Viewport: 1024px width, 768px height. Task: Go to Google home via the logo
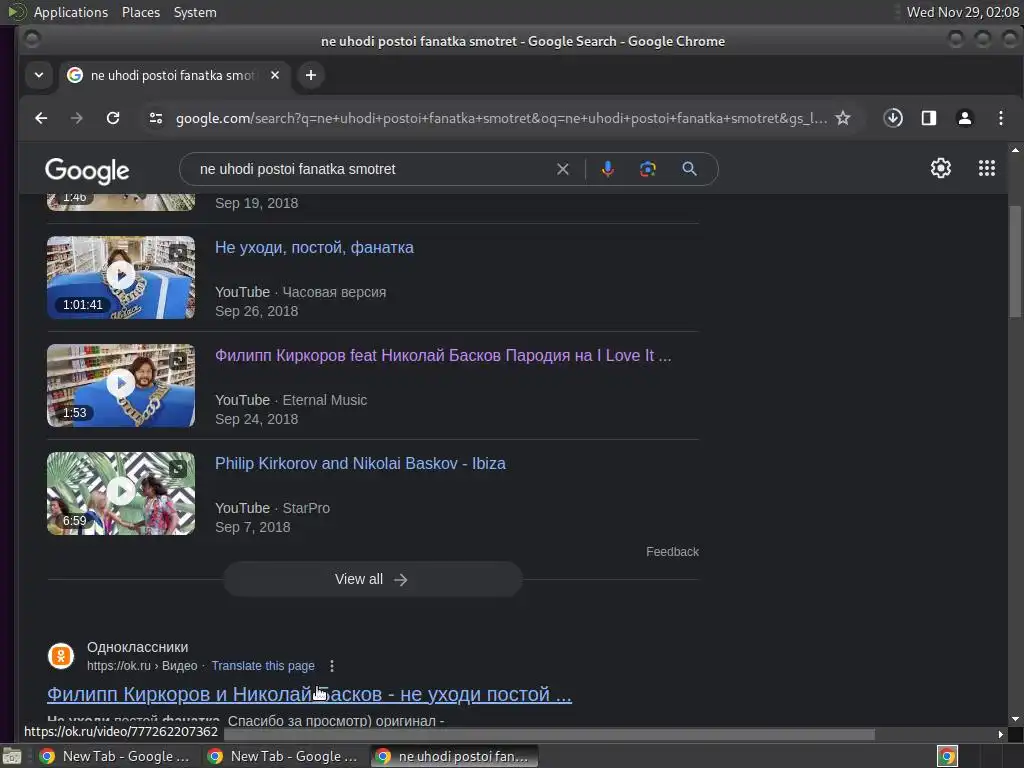[x=87, y=170]
